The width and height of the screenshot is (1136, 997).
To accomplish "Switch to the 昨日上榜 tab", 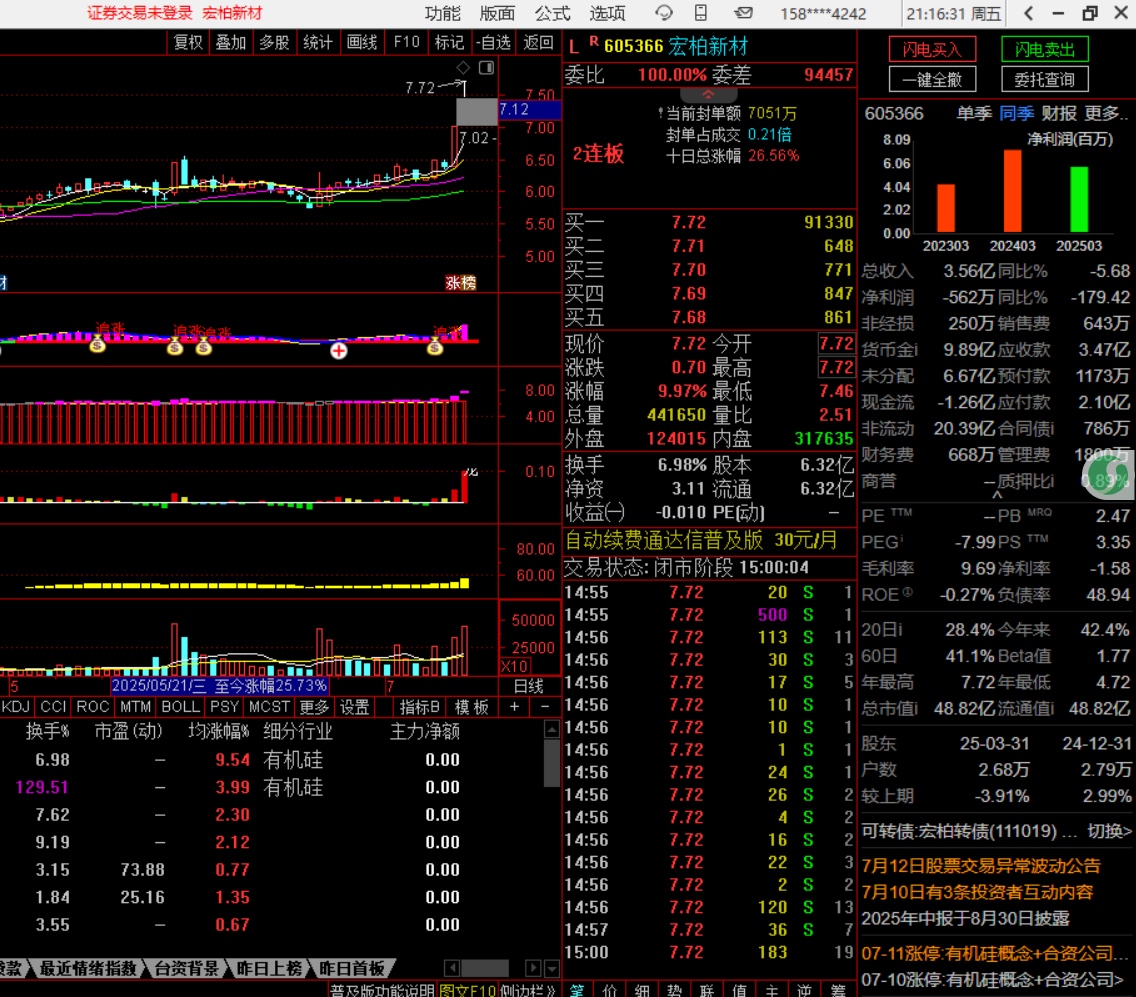I will tap(269, 968).
